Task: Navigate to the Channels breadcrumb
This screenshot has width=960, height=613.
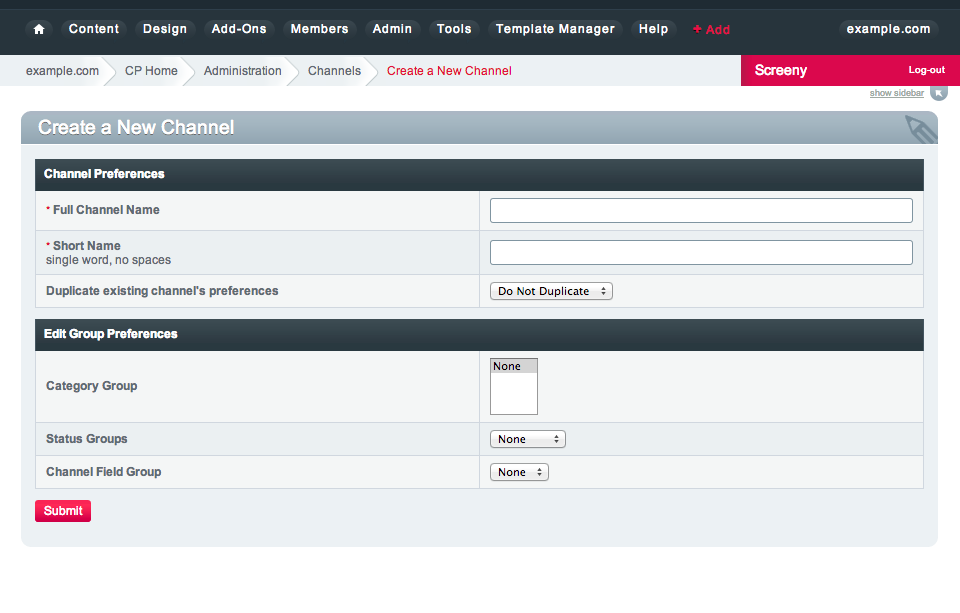Action: [x=334, y=71]
